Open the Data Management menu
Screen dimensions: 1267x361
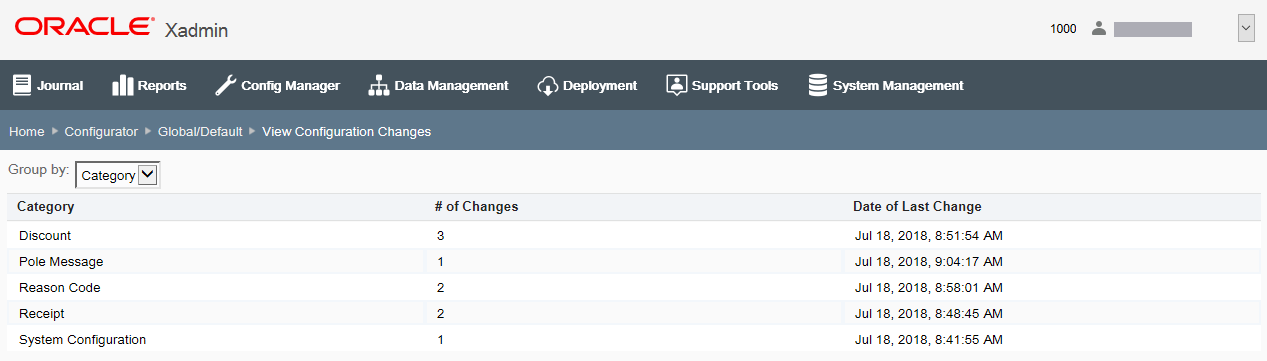[x=438, y=85]
